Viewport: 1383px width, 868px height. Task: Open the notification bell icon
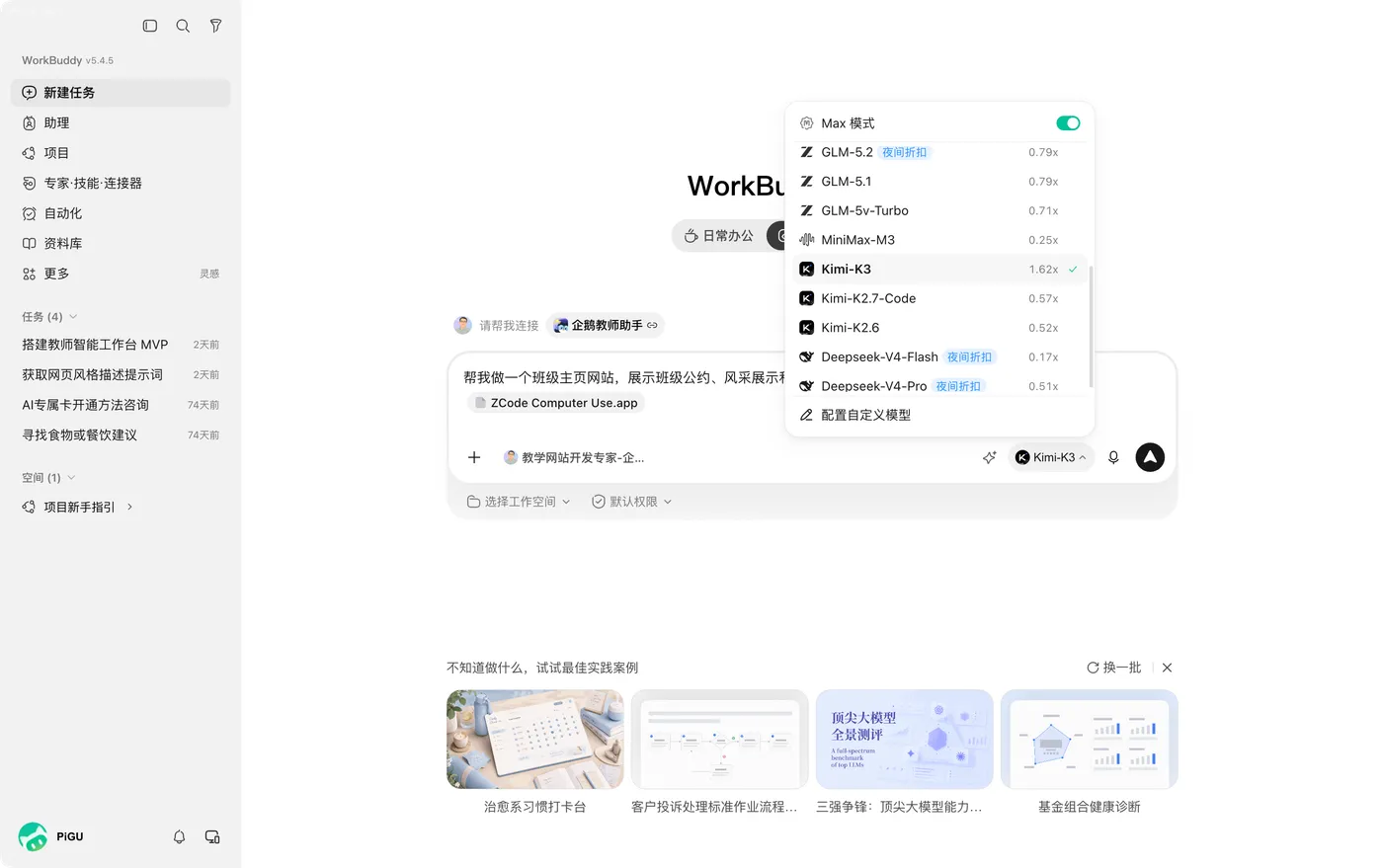[x=179, y=836]
